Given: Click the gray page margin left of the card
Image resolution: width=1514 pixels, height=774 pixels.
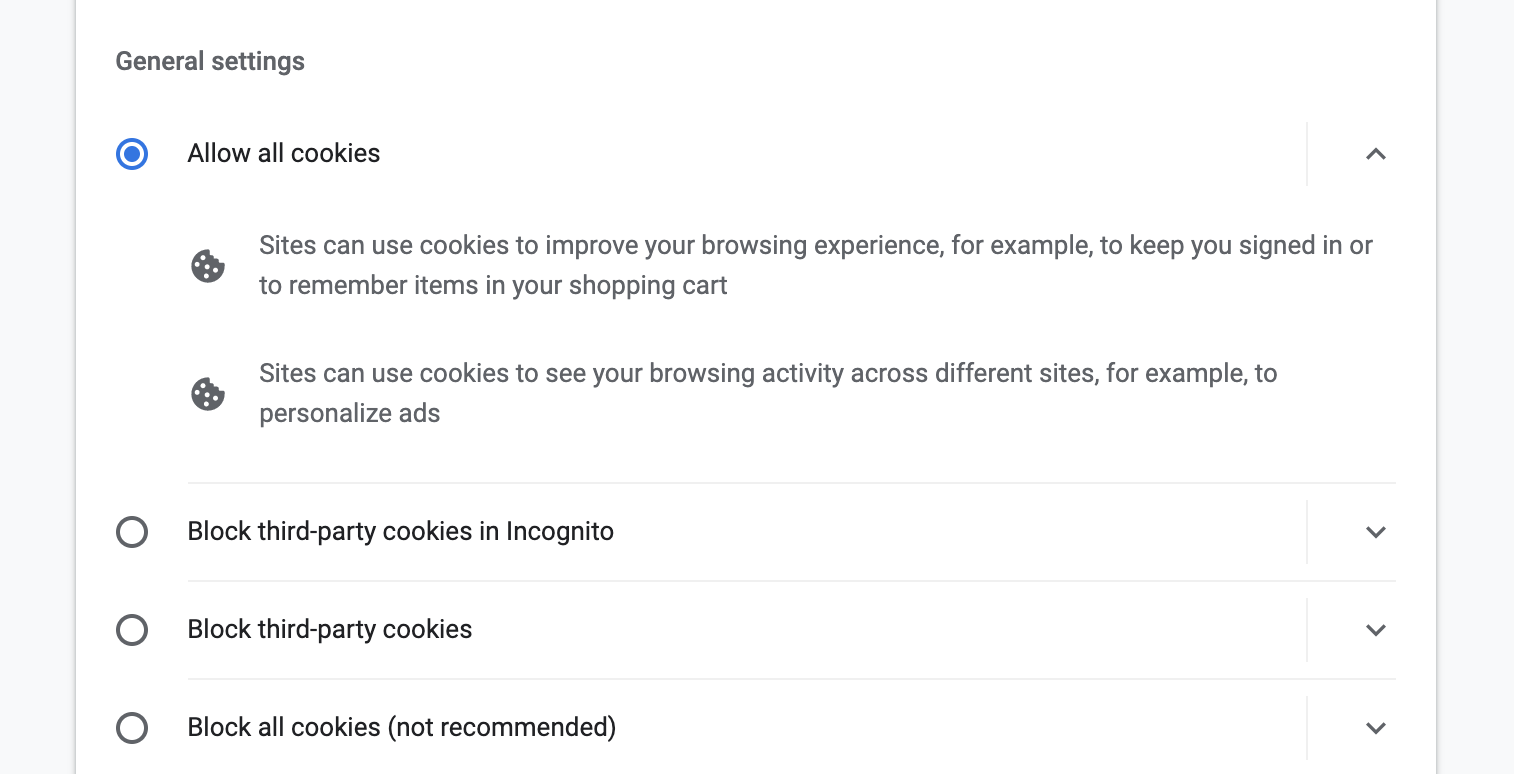Looking at the screenshot, I should coord(36,400).
